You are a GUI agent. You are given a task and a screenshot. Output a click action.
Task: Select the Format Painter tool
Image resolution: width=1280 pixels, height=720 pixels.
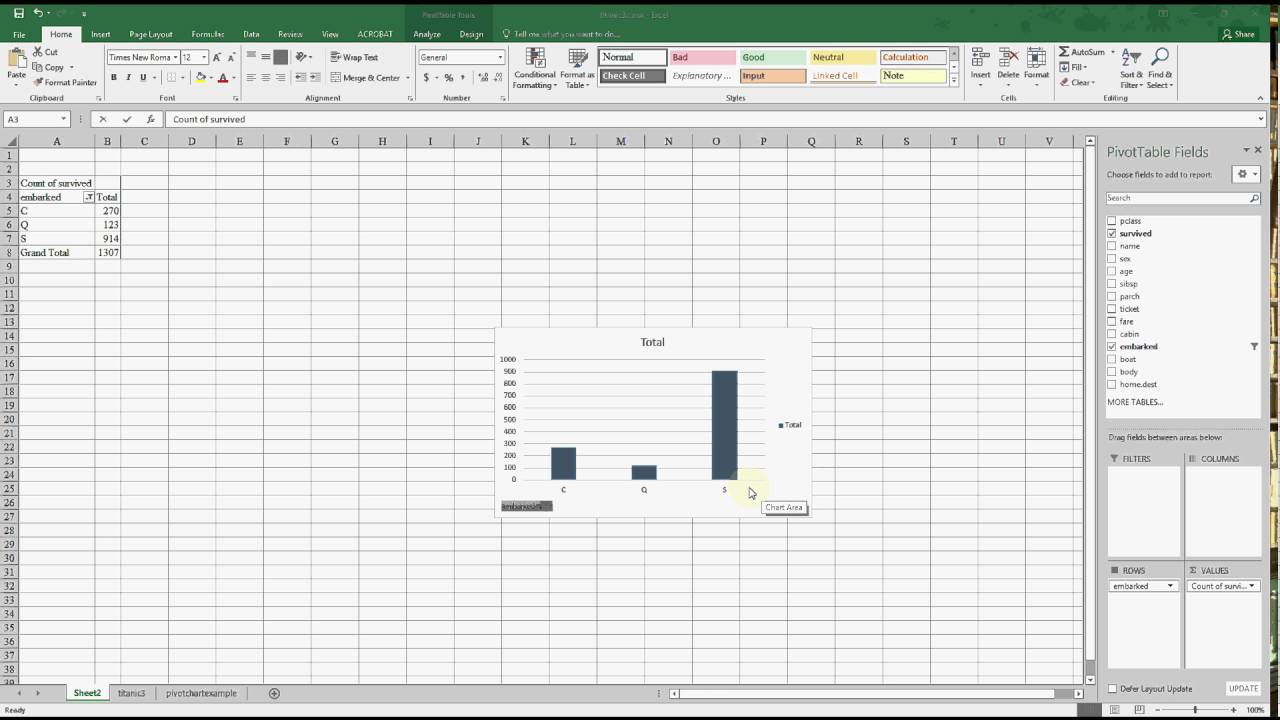coord(65,82)
